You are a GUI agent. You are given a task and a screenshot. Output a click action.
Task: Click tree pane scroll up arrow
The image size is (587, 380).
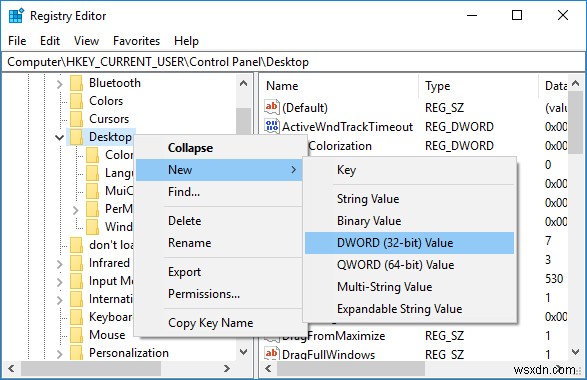(244, 83)
